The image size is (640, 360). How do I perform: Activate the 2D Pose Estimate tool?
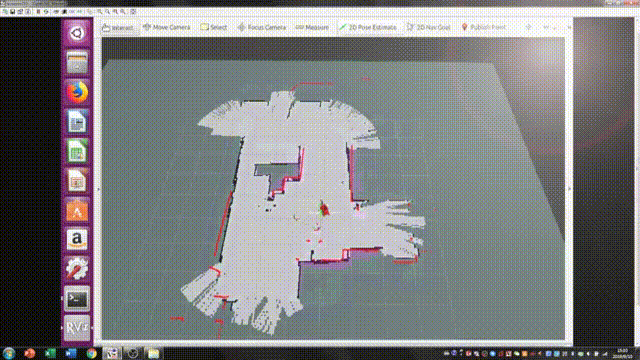[368, 27]
